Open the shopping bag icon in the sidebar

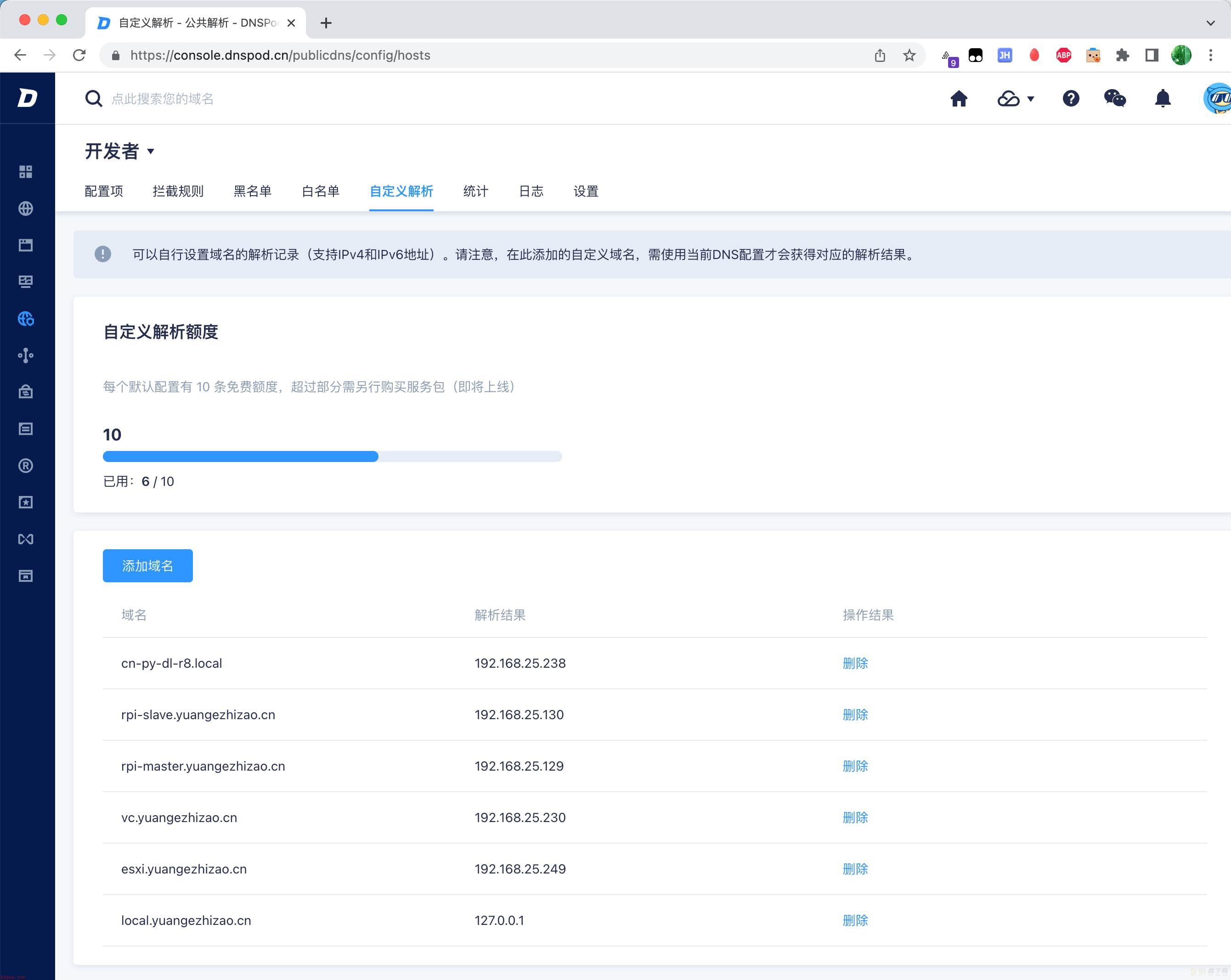(26, 392)
